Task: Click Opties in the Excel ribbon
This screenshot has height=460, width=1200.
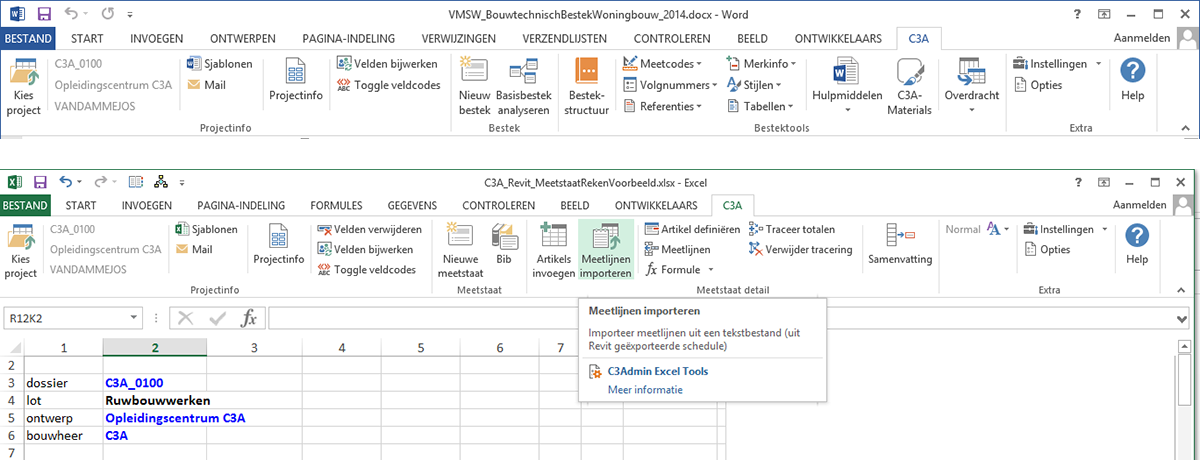Action: tap(1047, 249)
